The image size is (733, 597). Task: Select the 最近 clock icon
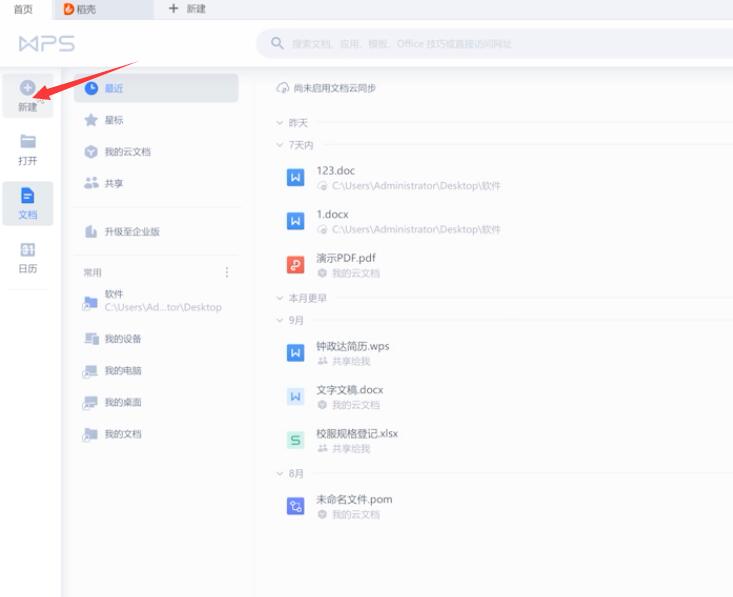tap(91, 88)
